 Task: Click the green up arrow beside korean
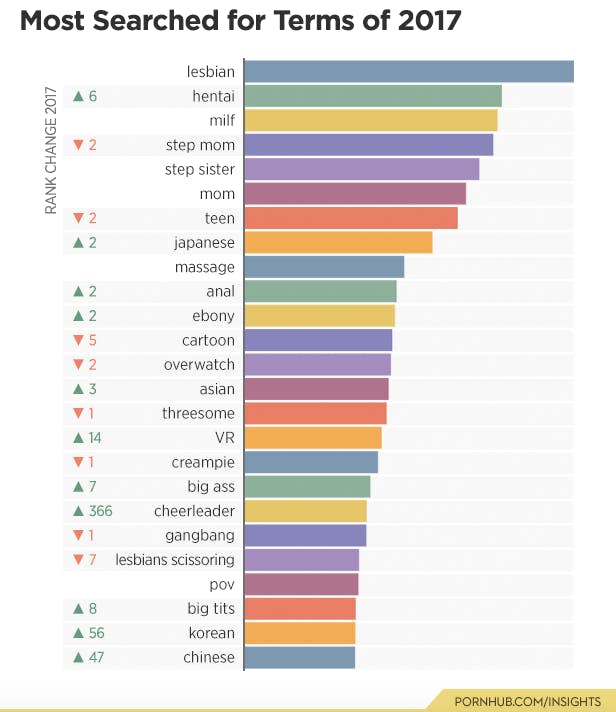click(79, 633)
